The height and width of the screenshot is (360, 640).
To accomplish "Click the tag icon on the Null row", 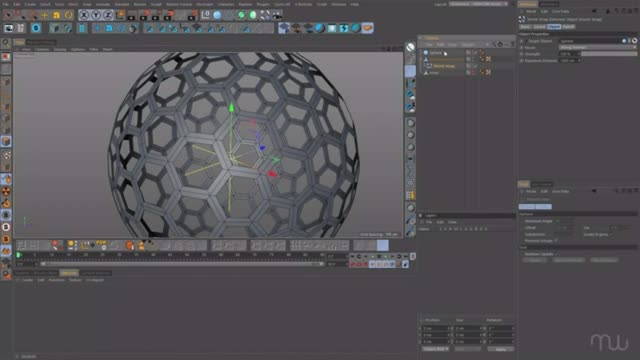I will [488, 72].
